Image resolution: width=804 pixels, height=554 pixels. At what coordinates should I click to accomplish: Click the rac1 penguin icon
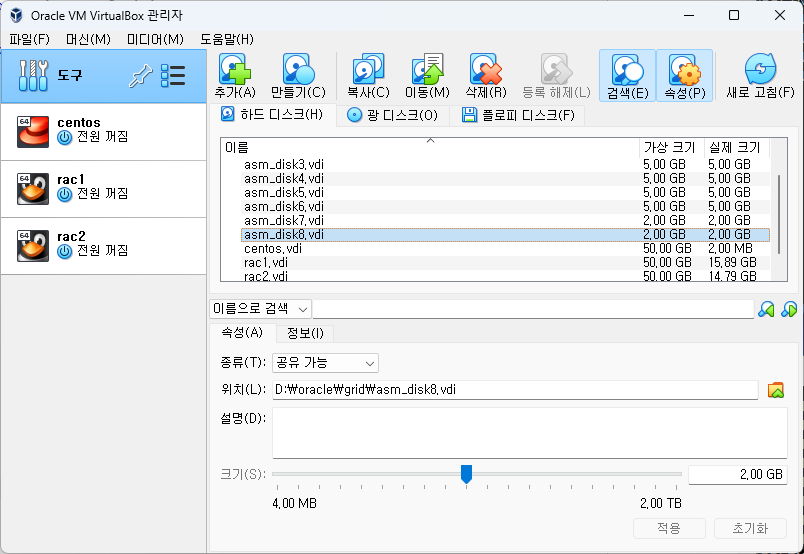(x=33, y=189)
